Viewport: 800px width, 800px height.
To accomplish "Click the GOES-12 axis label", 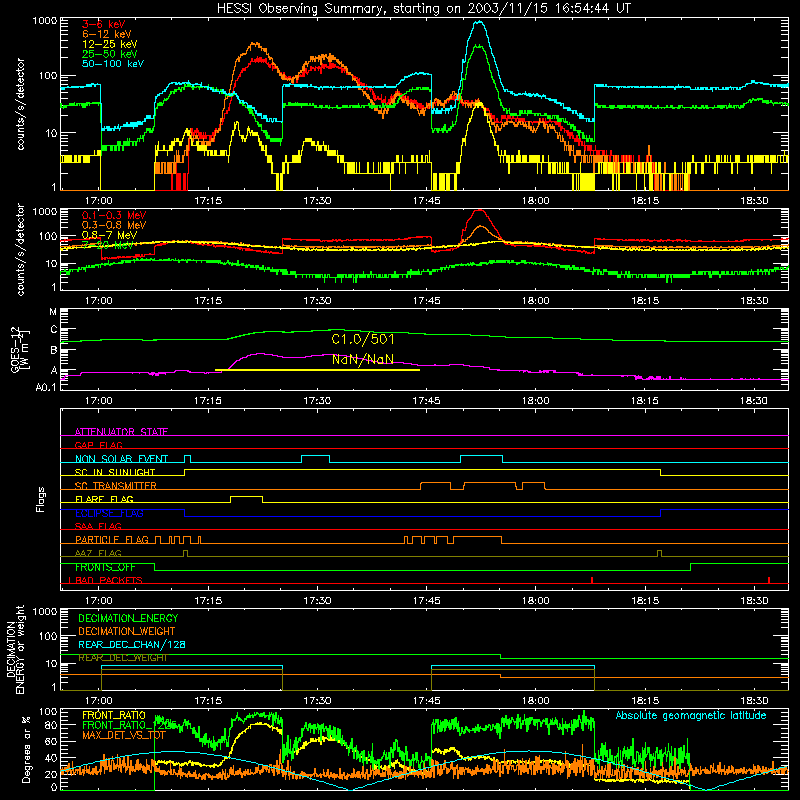I will coord(18,349).
